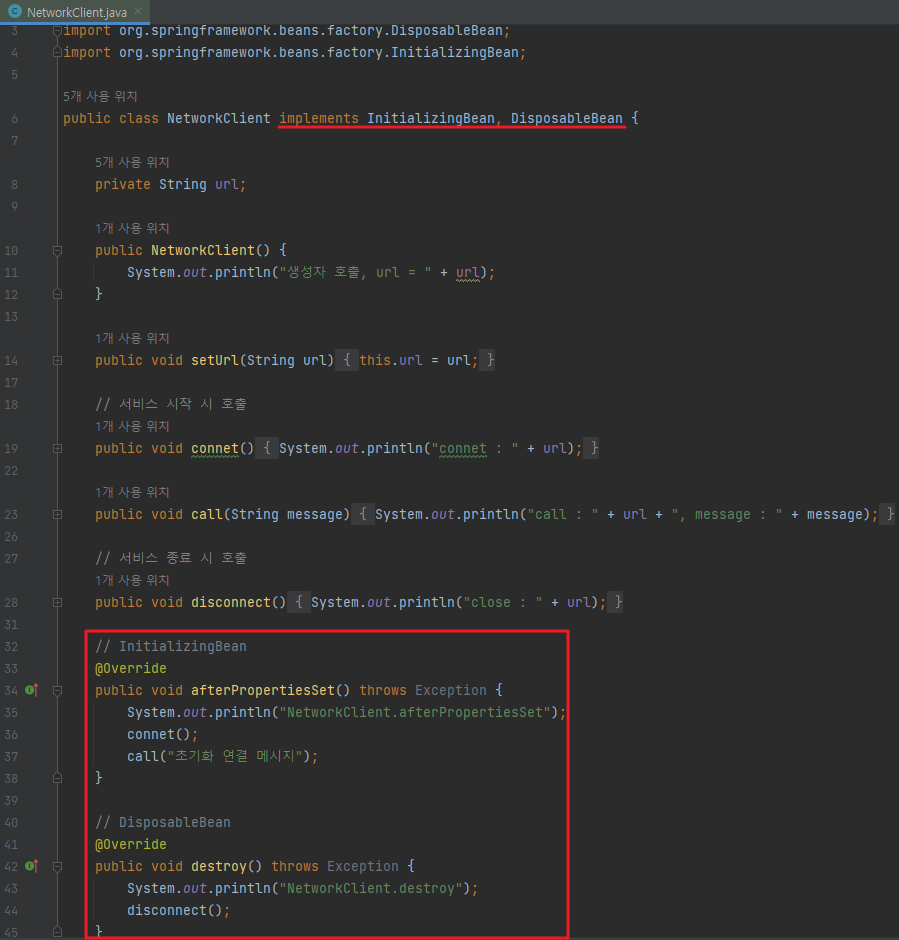Click the afterPropertiesSet method name on line 34

click(263, 690)
